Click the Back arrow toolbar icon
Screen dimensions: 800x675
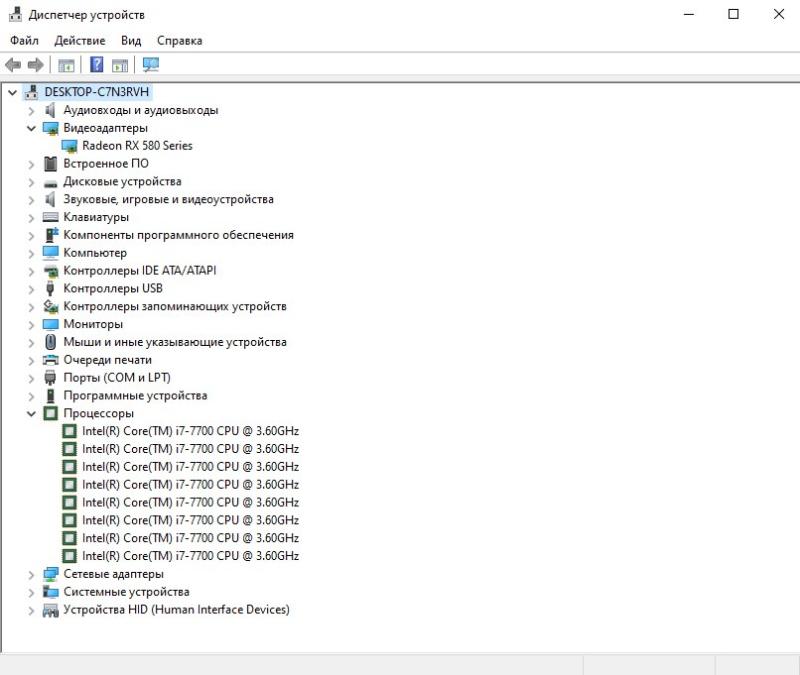pyautogui.click(x=13, y=65)
